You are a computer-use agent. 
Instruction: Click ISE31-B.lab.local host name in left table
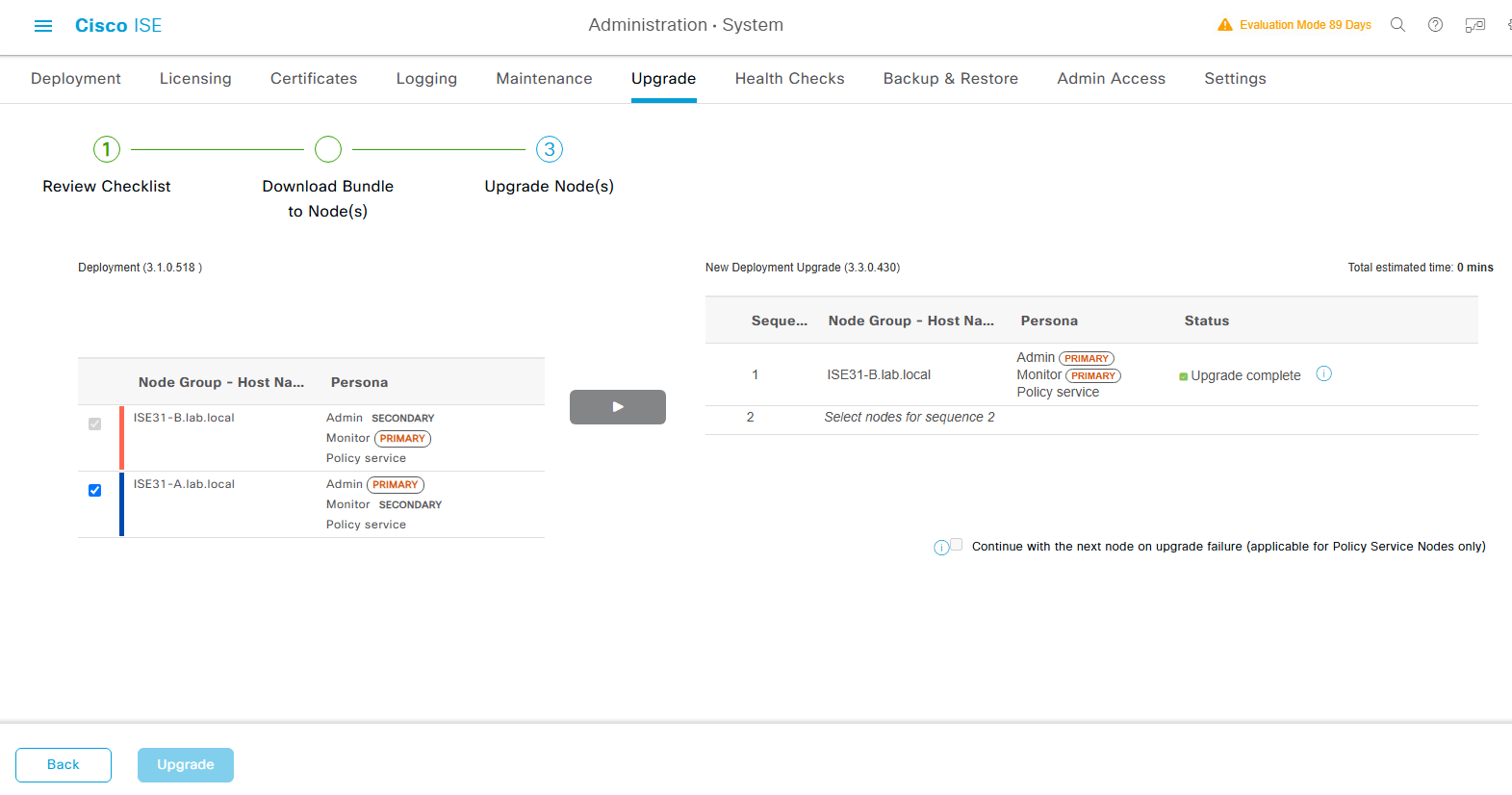point(184,418)
